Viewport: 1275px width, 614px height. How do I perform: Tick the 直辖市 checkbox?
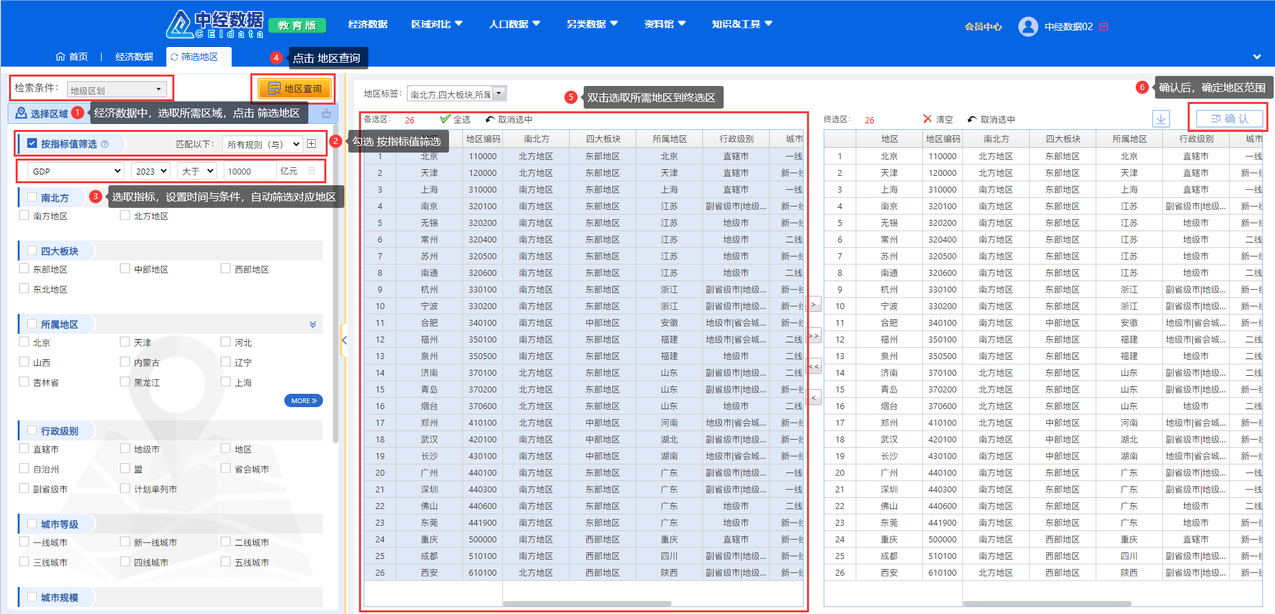24,450
